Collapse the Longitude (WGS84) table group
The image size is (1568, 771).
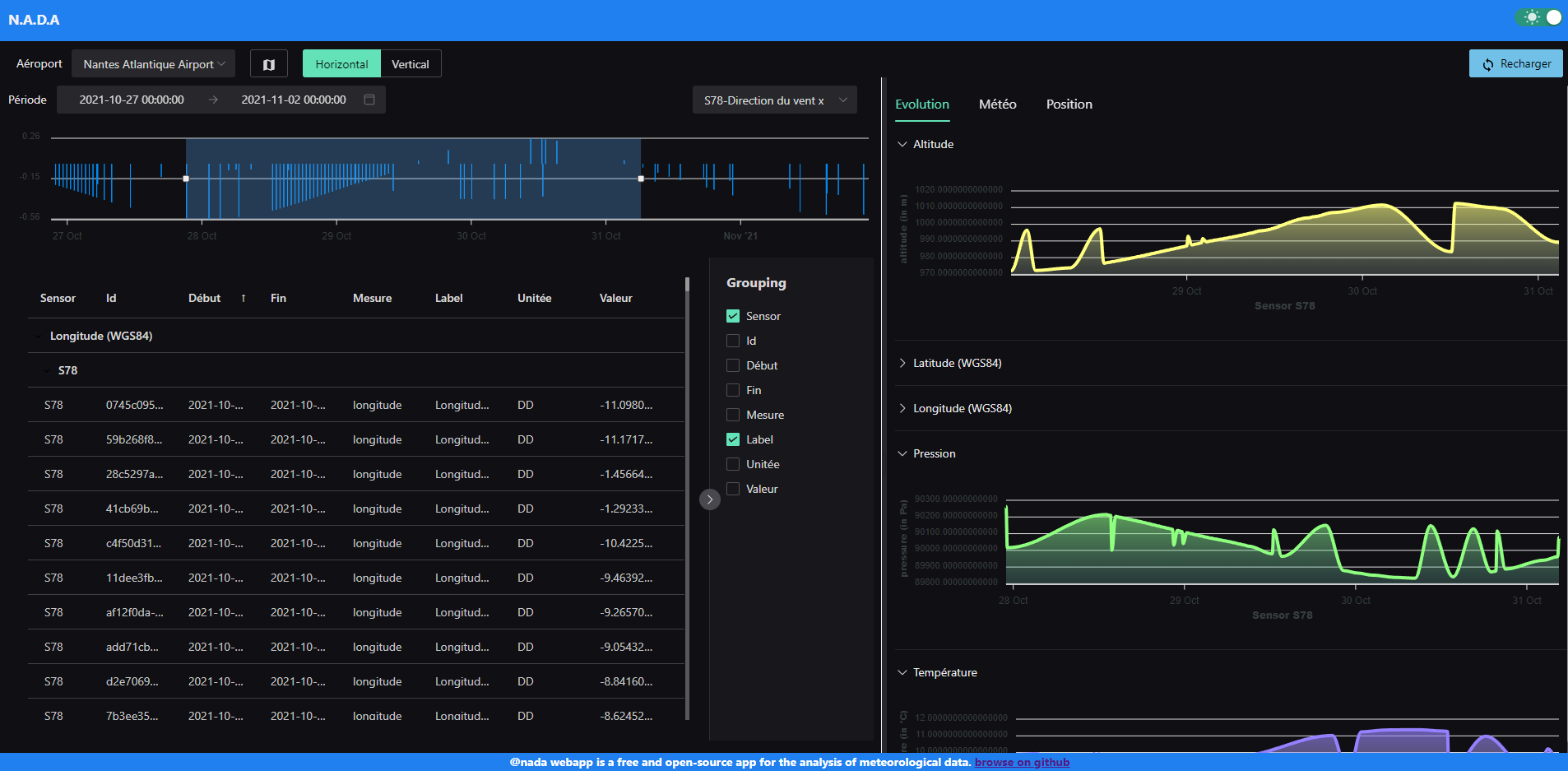pyautogui.click(x=39, y=336)
